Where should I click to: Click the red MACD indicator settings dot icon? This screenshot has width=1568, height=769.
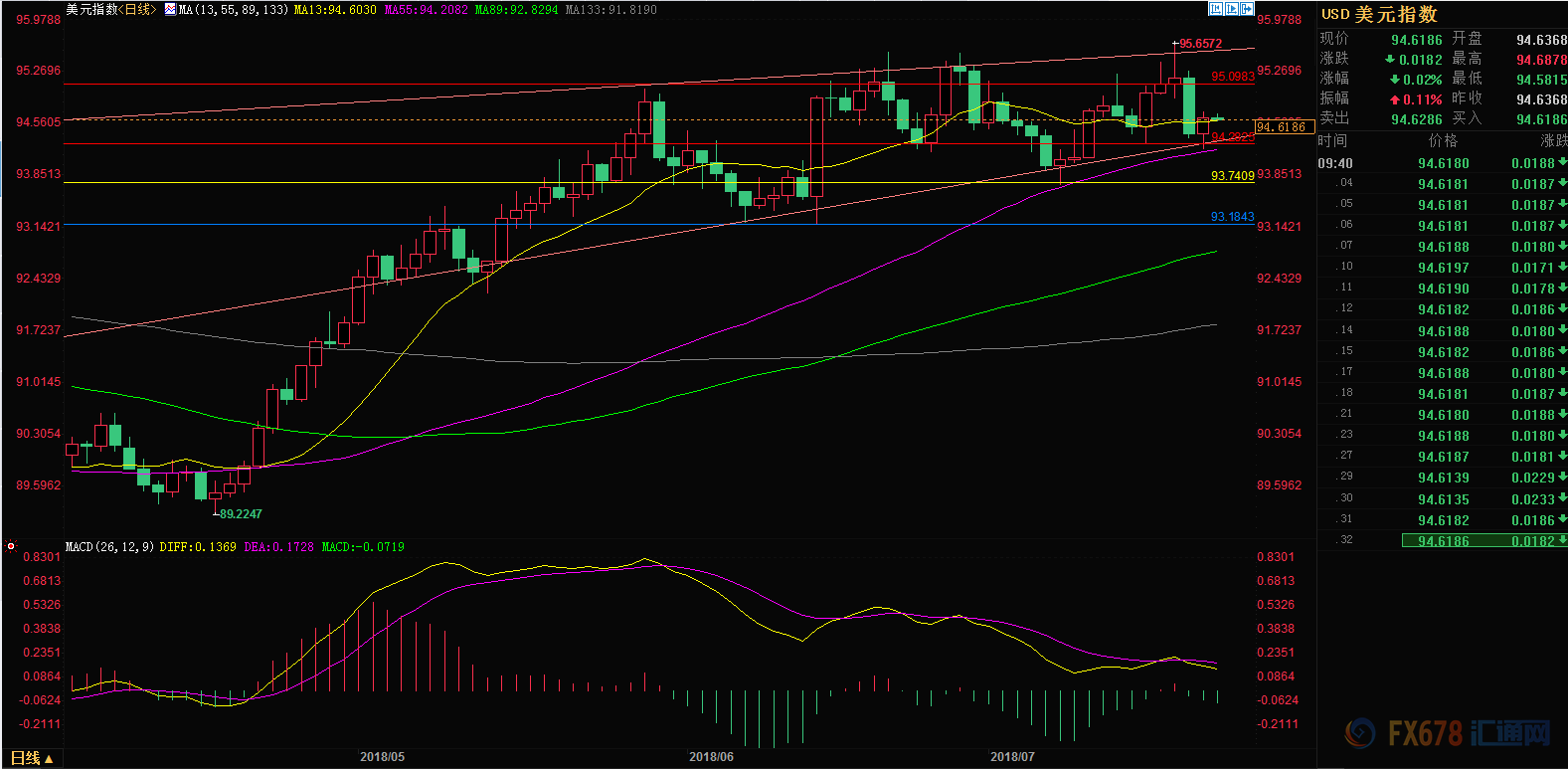11,546
